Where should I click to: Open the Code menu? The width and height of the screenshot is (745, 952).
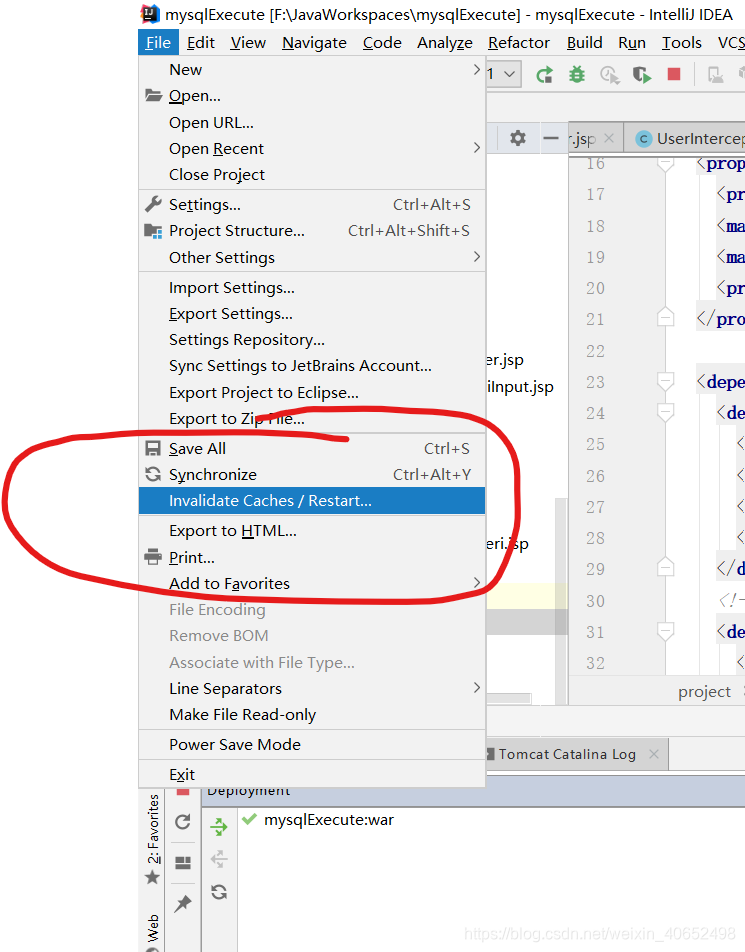tap(382, 42)
